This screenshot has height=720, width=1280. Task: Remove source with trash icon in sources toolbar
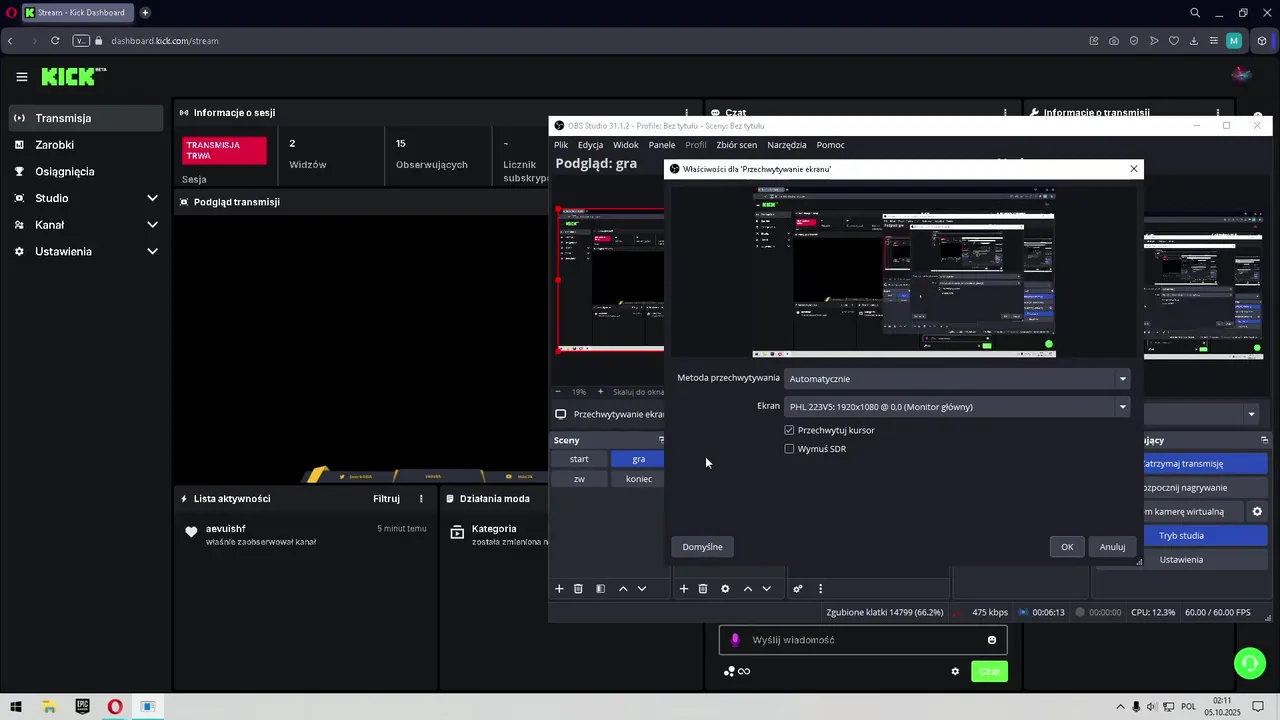(x=703, y=589)
